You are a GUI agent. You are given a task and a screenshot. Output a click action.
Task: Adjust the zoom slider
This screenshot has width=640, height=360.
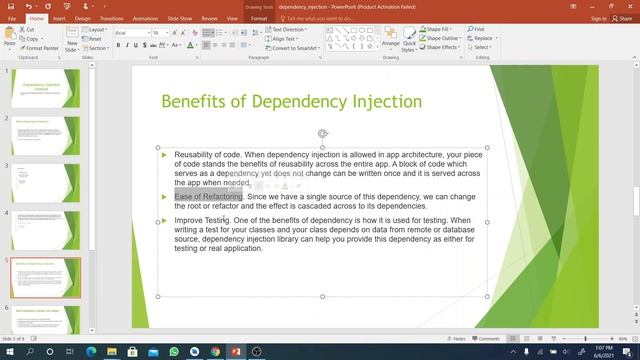tap(585, 338)
